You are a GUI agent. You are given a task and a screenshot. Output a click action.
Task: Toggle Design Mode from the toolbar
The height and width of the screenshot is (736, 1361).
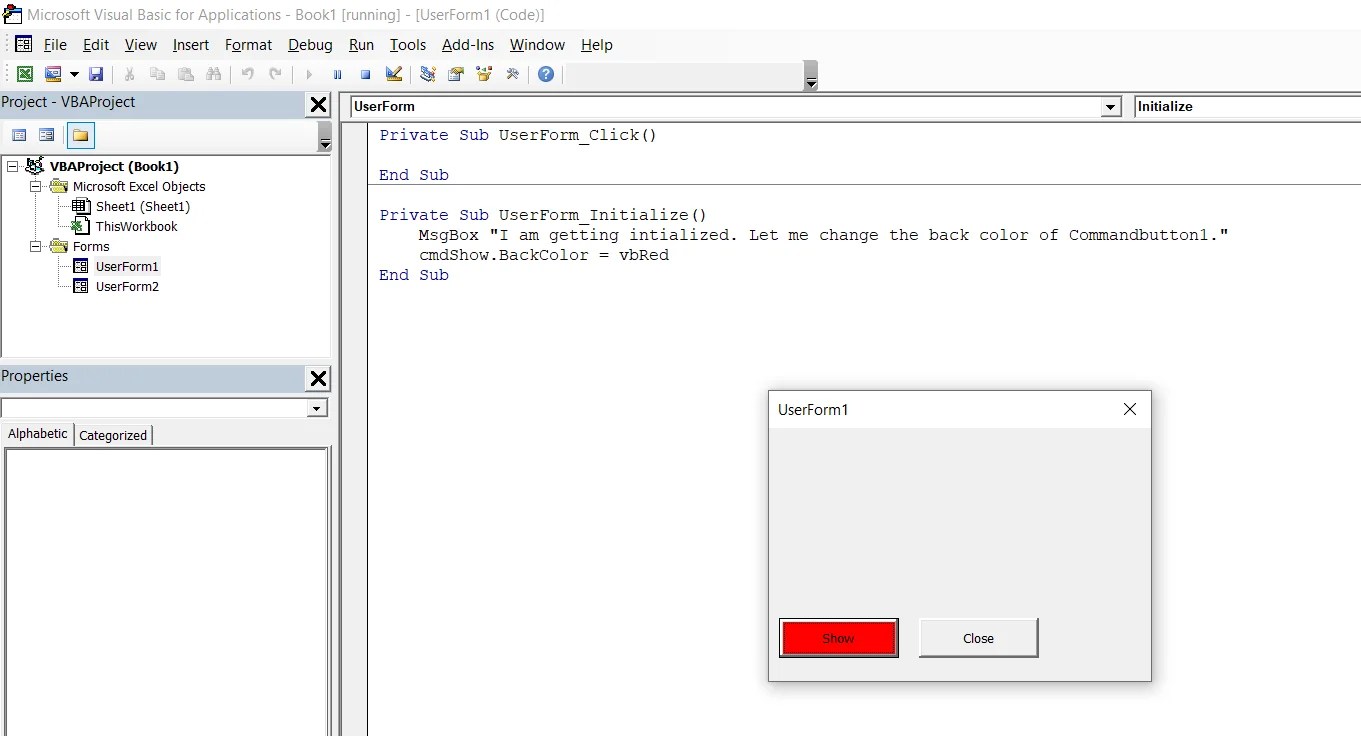click(393, 74)
